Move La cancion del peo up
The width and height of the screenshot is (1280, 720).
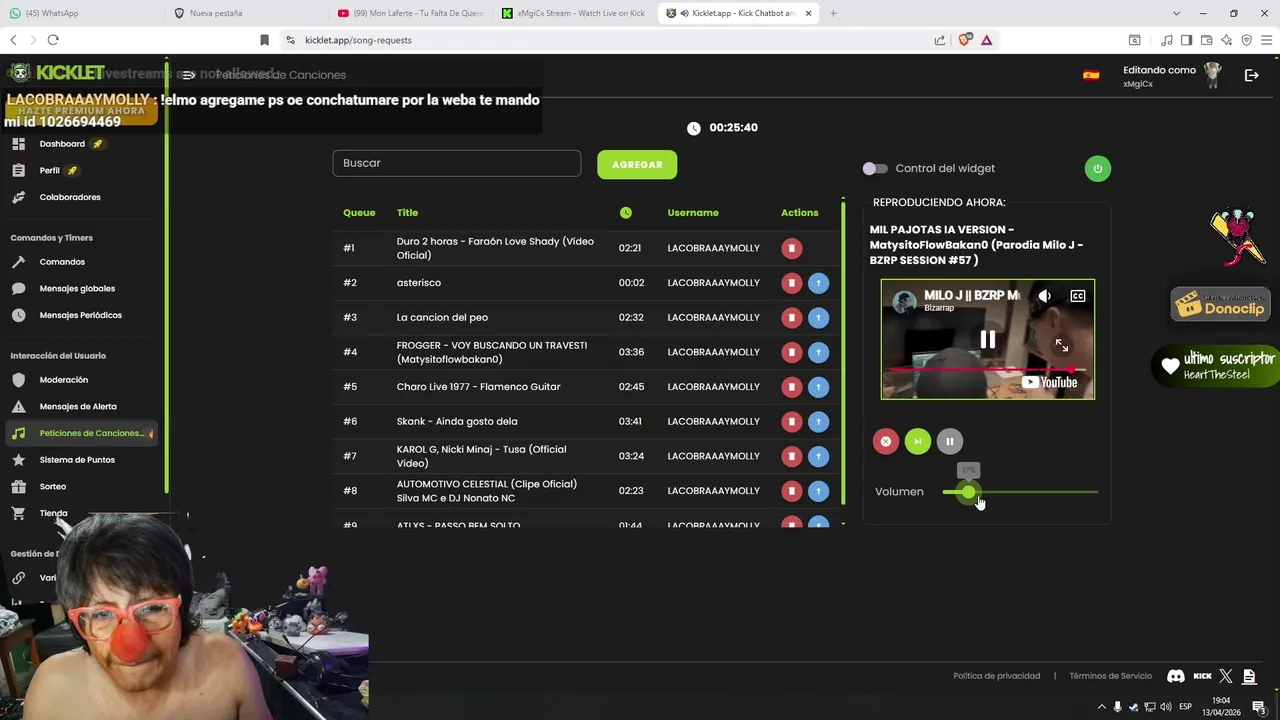pyautogui.click(x=818, y=317)
